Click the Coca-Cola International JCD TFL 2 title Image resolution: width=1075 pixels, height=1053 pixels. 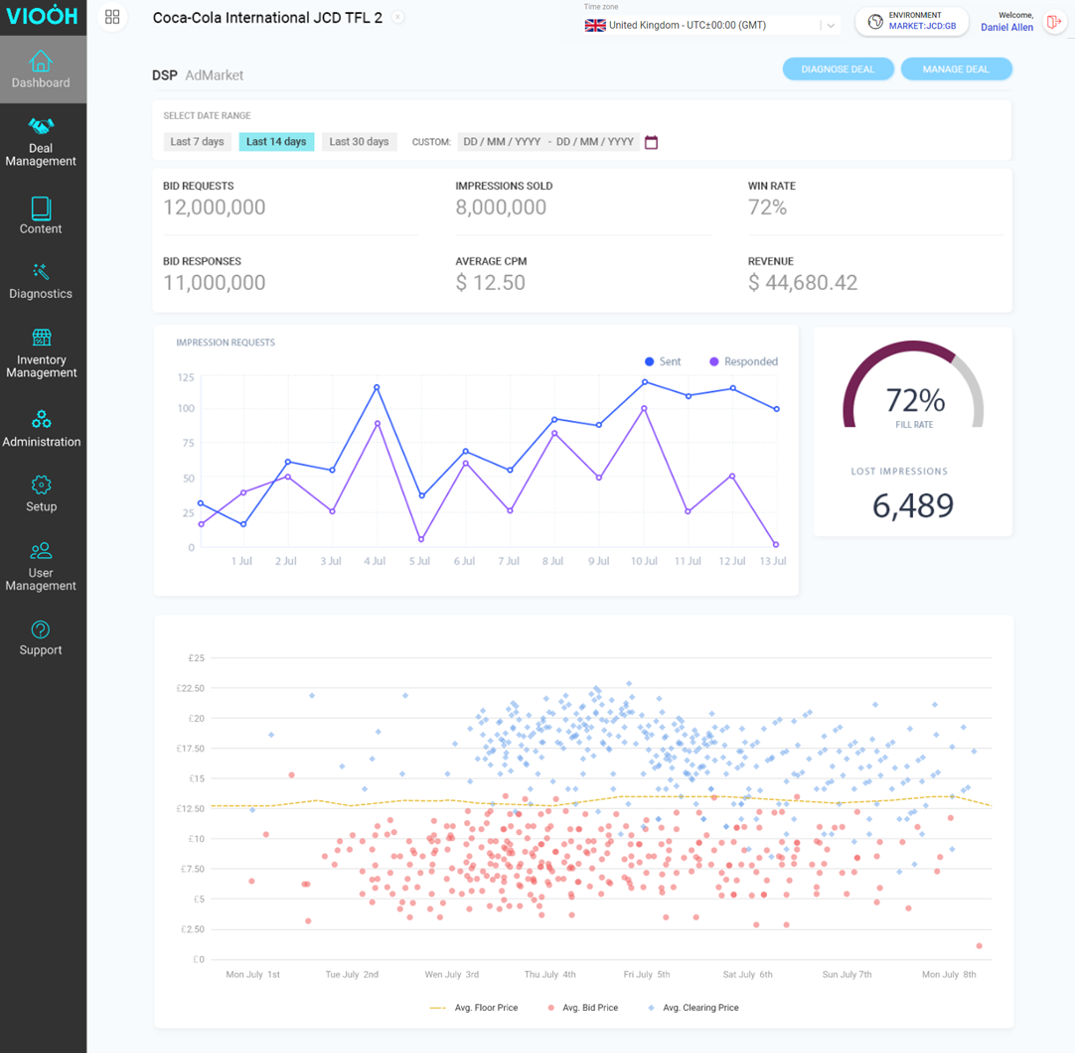point(267,18)
